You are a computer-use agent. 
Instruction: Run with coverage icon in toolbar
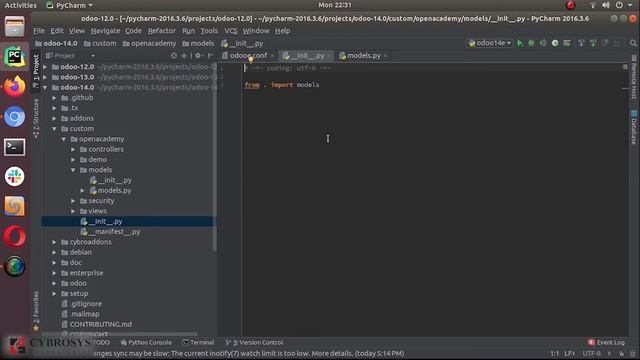tap(543, 43)
